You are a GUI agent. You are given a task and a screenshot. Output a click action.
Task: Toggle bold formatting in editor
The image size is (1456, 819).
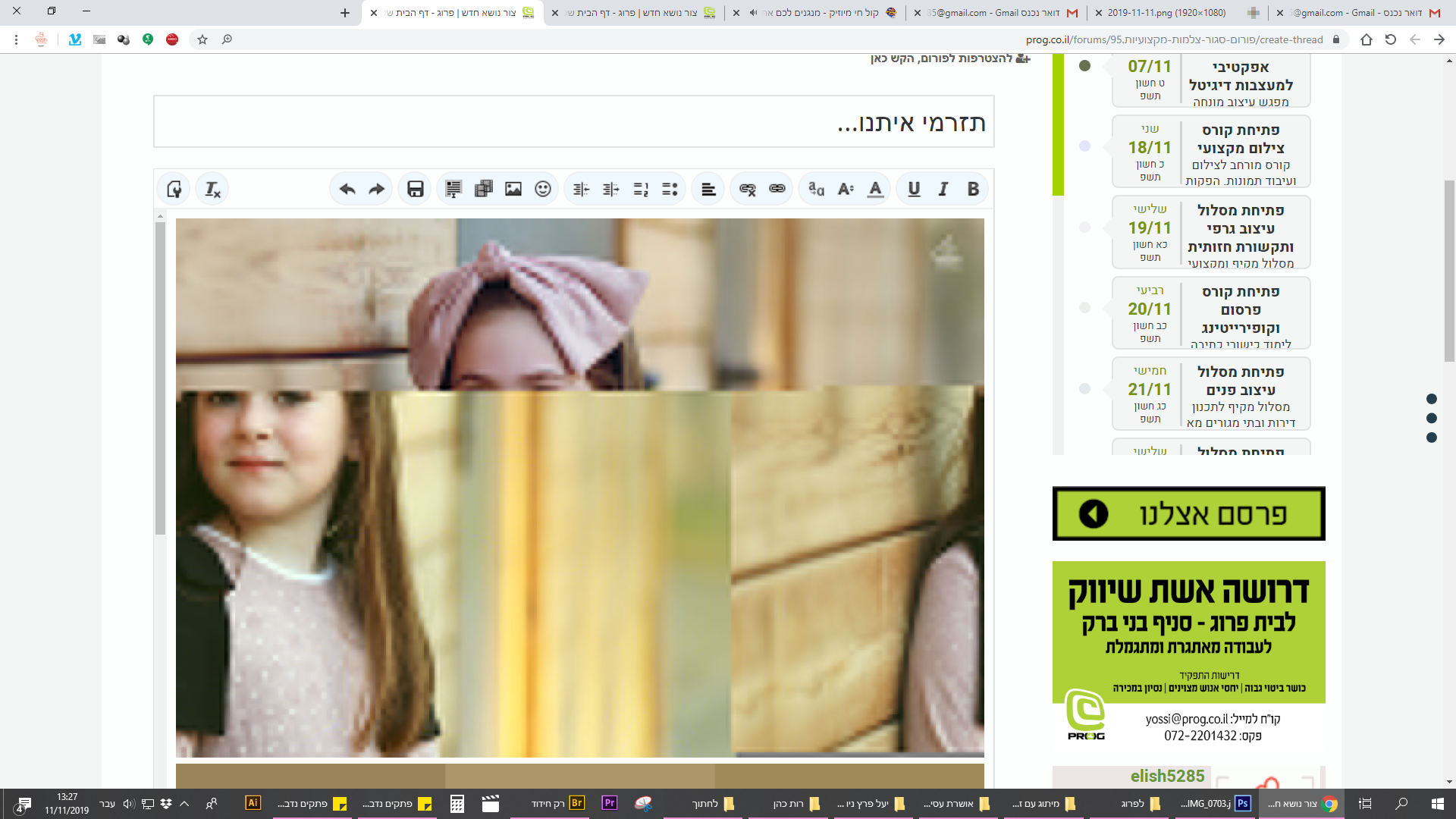[973, 190]
